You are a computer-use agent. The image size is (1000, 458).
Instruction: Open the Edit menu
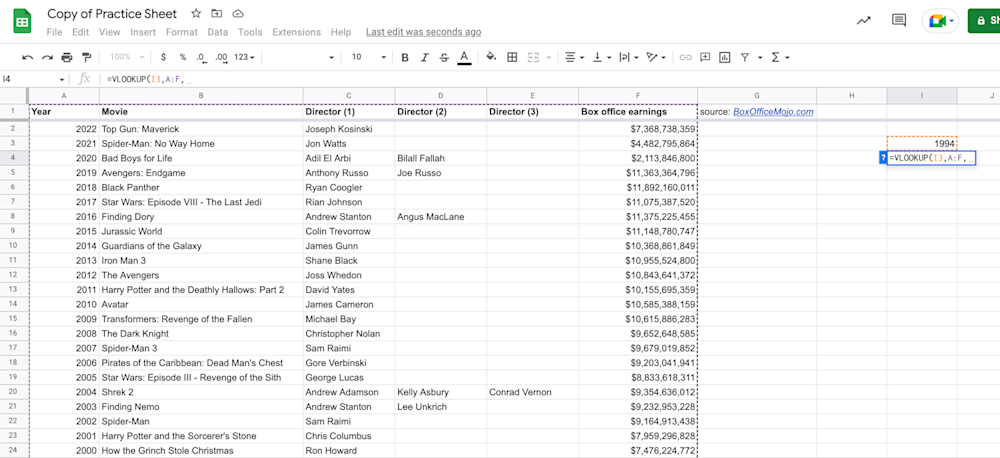click(x=80, y=32)
